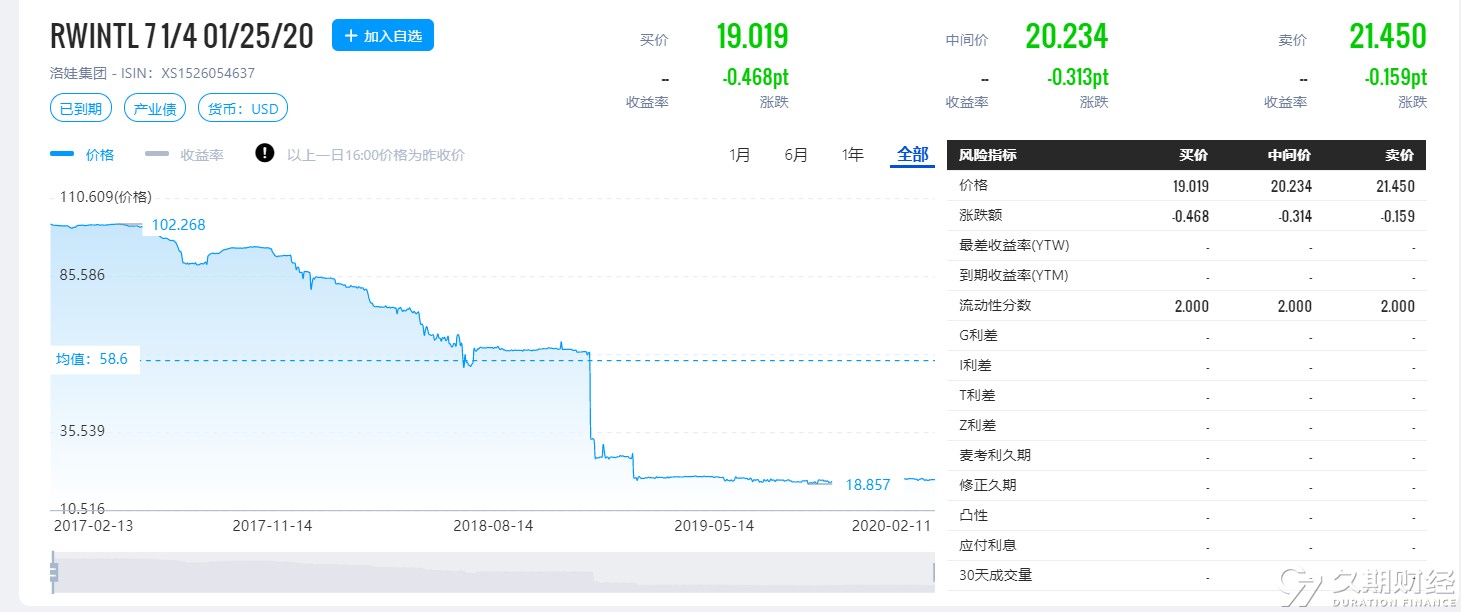1461x612 pixels.
Task: Click the 卖价 value 21.450 in header
Action: (1387, 37)
